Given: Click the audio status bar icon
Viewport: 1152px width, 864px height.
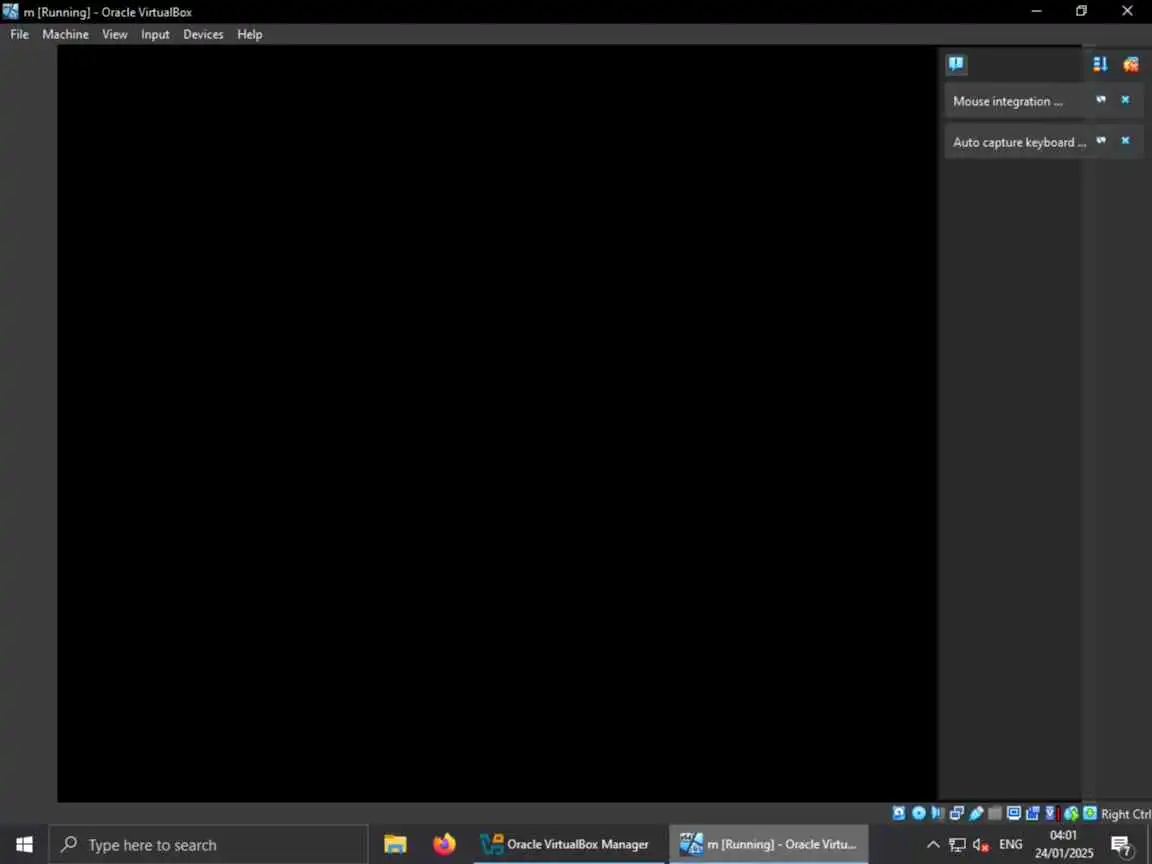Looking at the screenshot, I should 937,813.
